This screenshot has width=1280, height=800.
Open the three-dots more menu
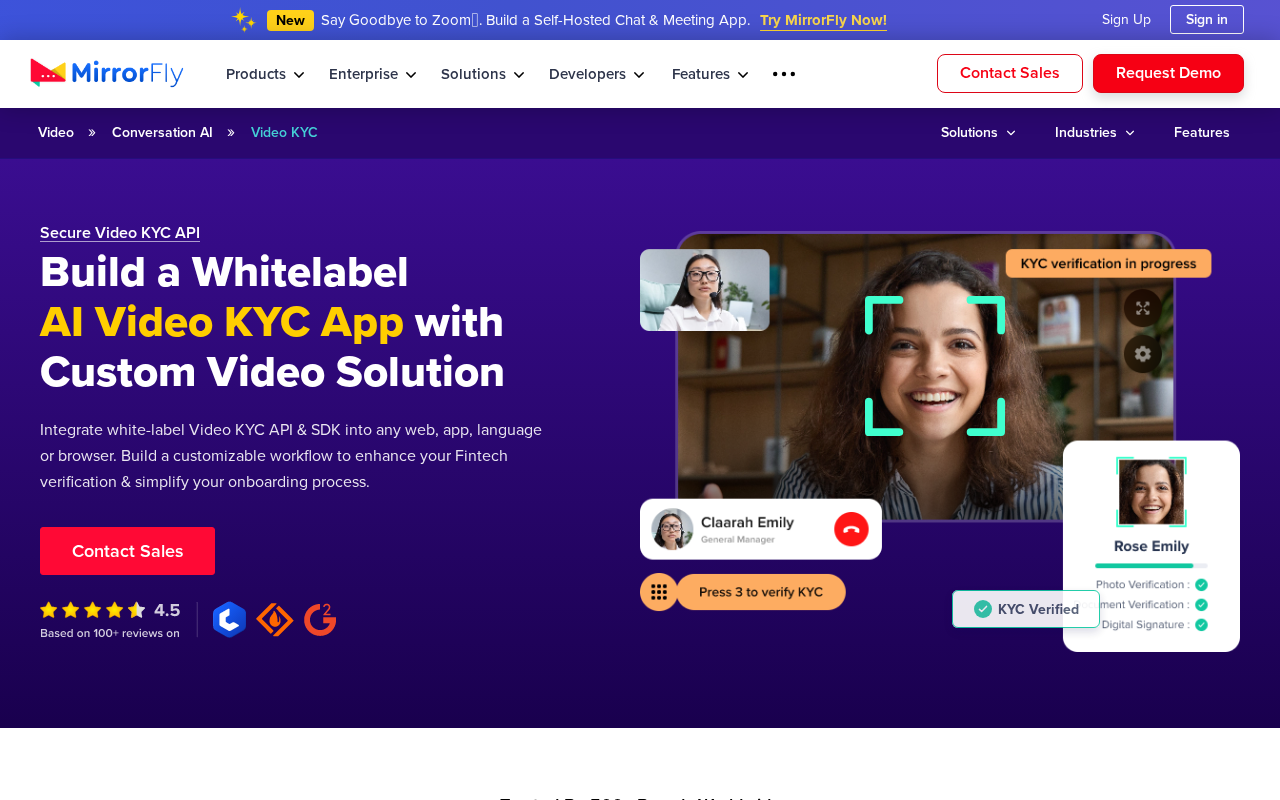pyautogui.click(x=784, y=74)
